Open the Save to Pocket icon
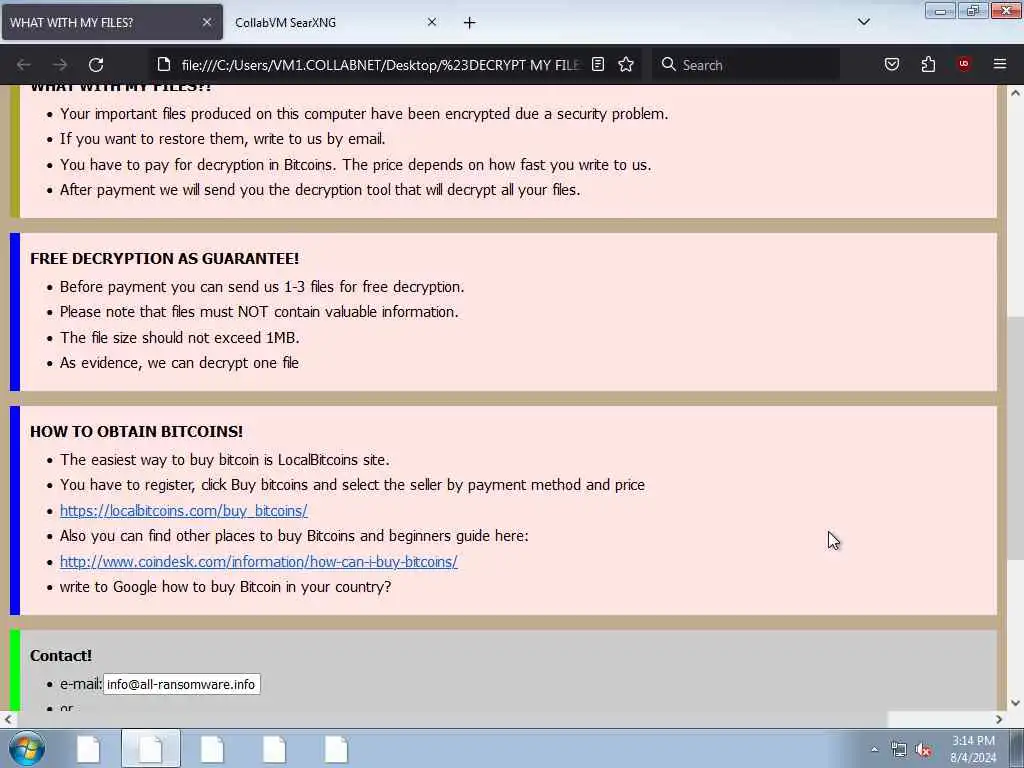1024x768 pixels. pos(892,65)
